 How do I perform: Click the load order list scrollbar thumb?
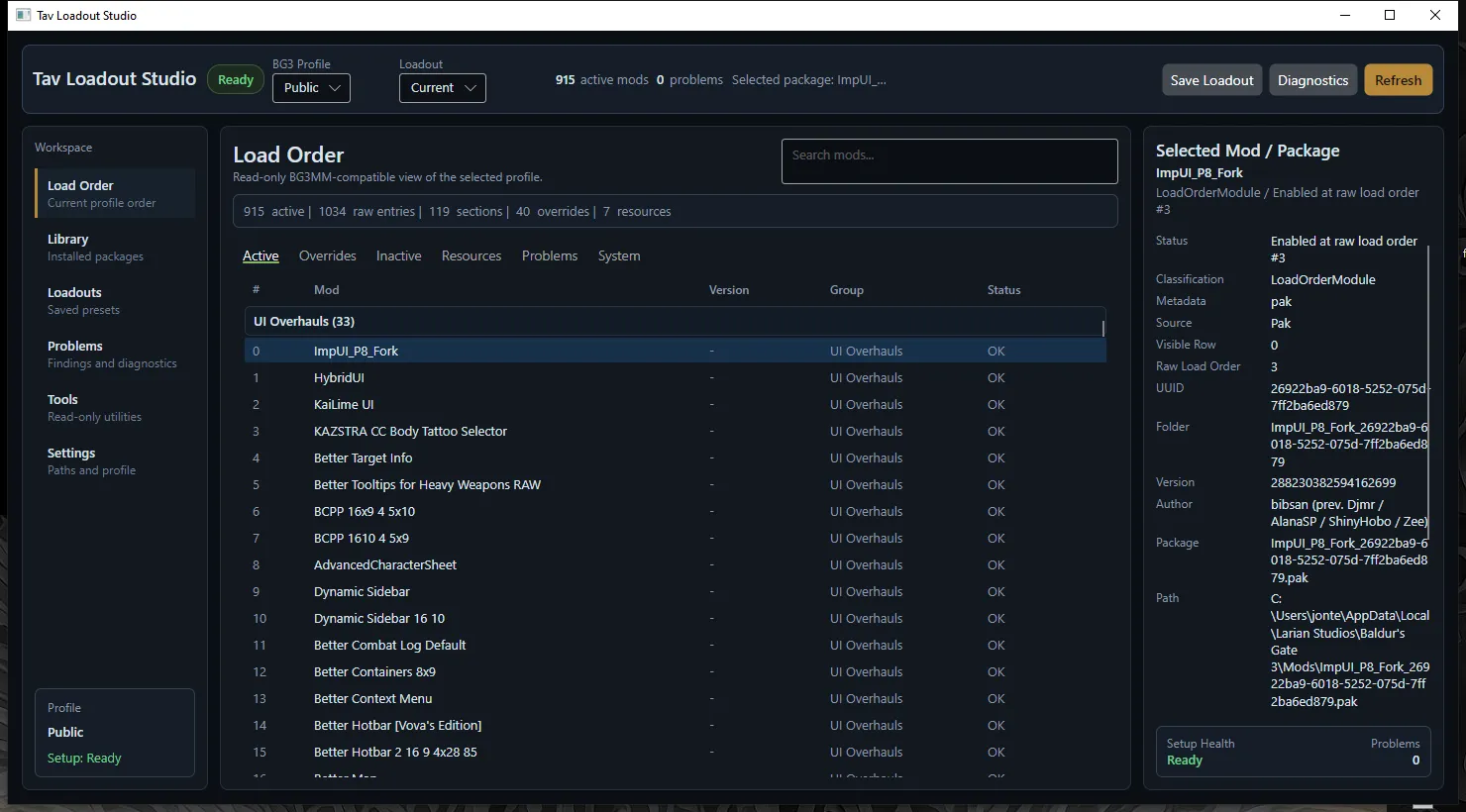[1103, 328]
